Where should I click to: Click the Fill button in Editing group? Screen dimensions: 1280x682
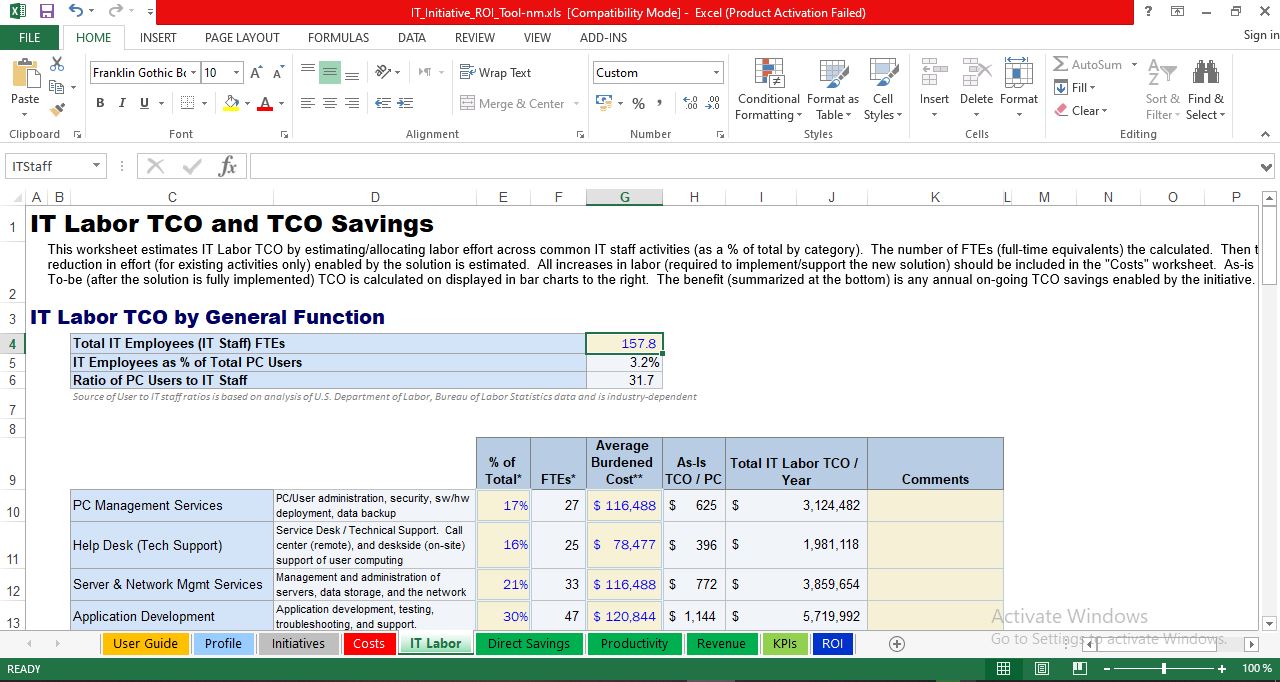tap(1076, 88)
